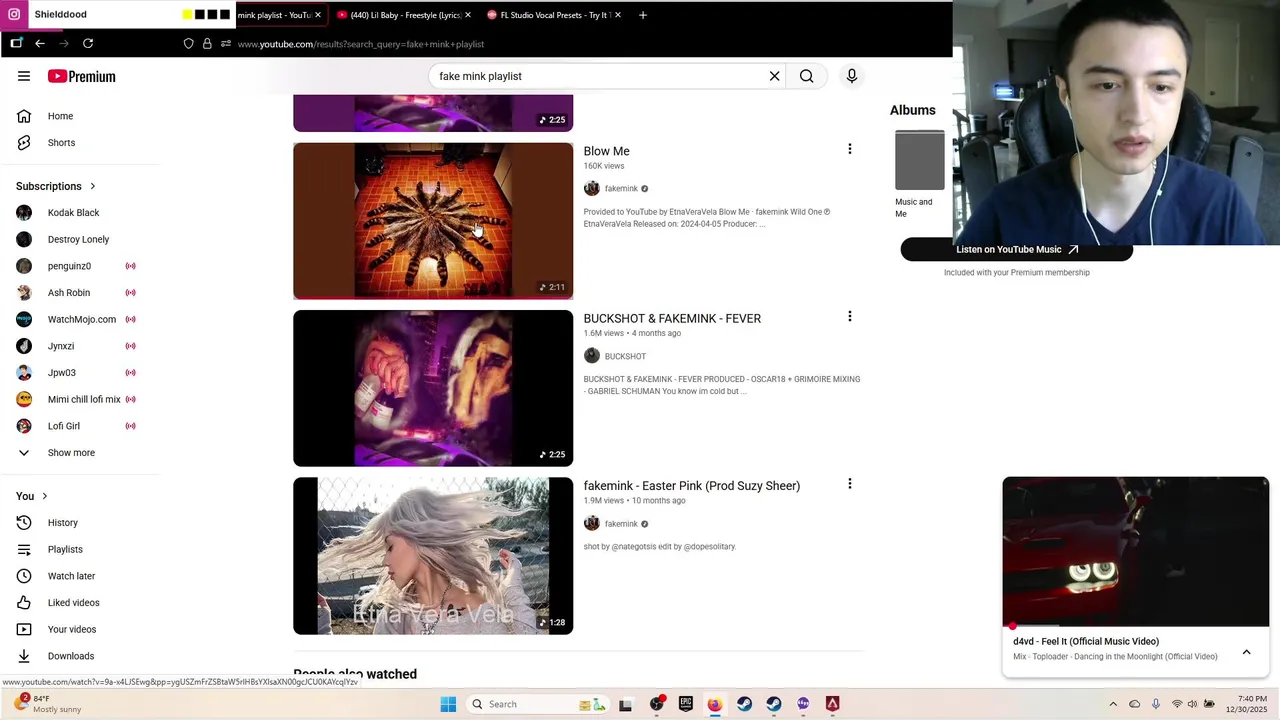Switch to Firefox in the taskbar
This screenshot has width=1280, height=720.
tap(715, 704)
